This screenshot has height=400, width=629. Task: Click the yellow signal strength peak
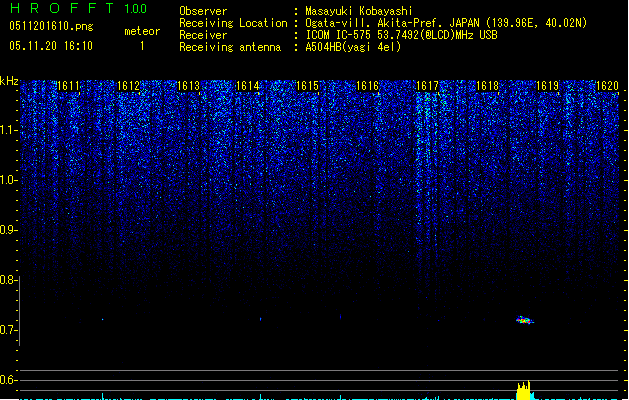click(x=523, y=390)
